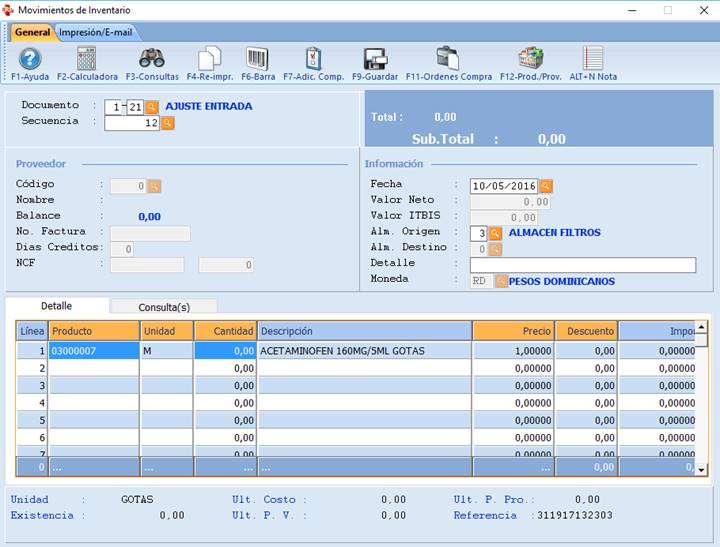The width and height of the screenshot is (720, 547).
Task: Click the Secuencia lookup button
Action: tap(167, 123)
